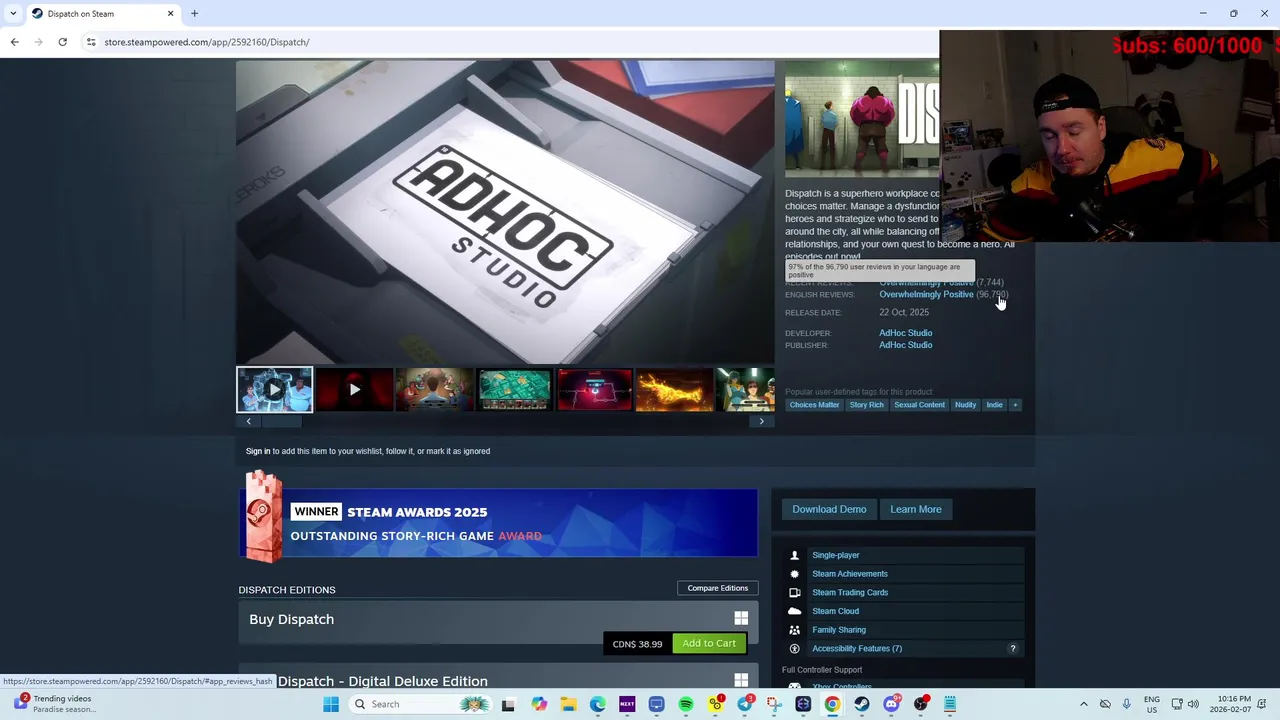Click the Compare Editions button
Viewport: 1280px width, 720px height.
point(717,588)
